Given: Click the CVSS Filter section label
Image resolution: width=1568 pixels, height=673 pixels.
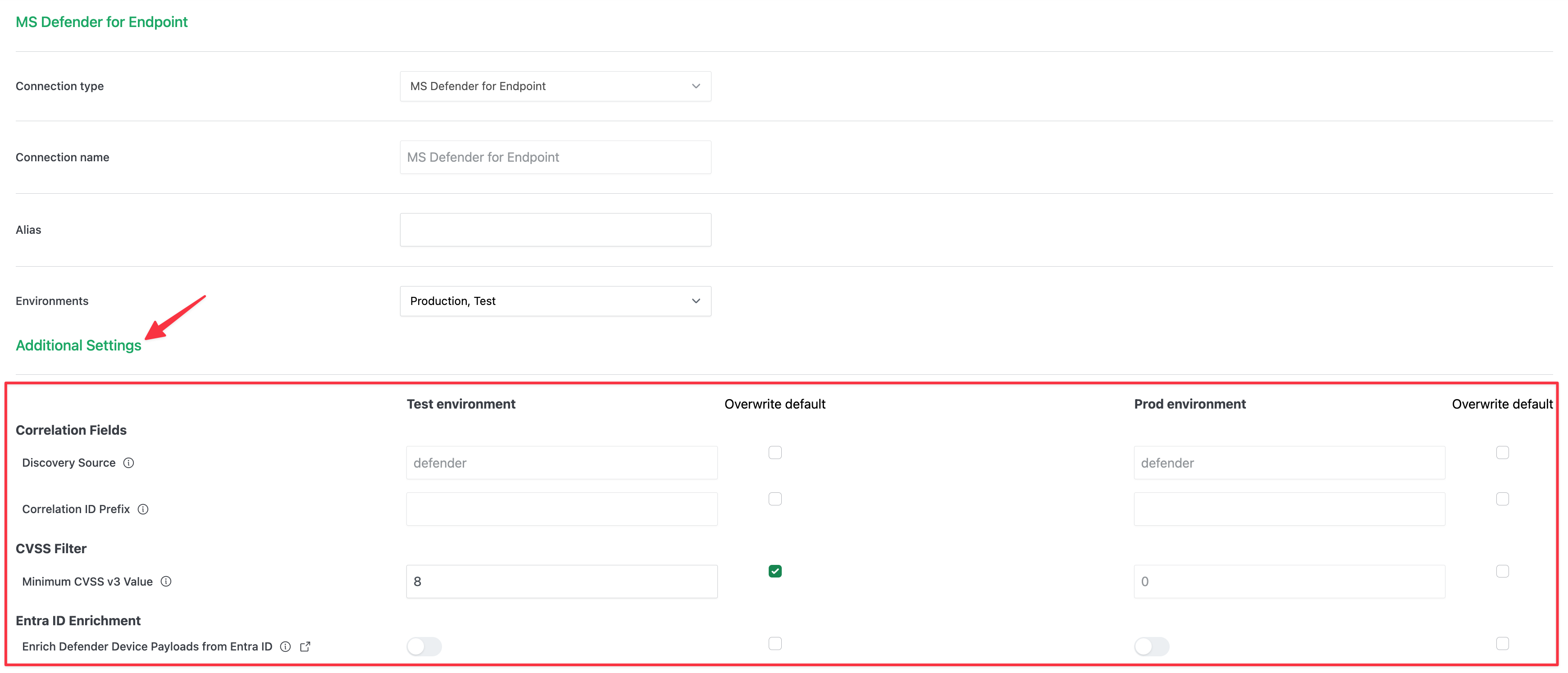Looking at the screenshot, I should [x=51, y=549].
